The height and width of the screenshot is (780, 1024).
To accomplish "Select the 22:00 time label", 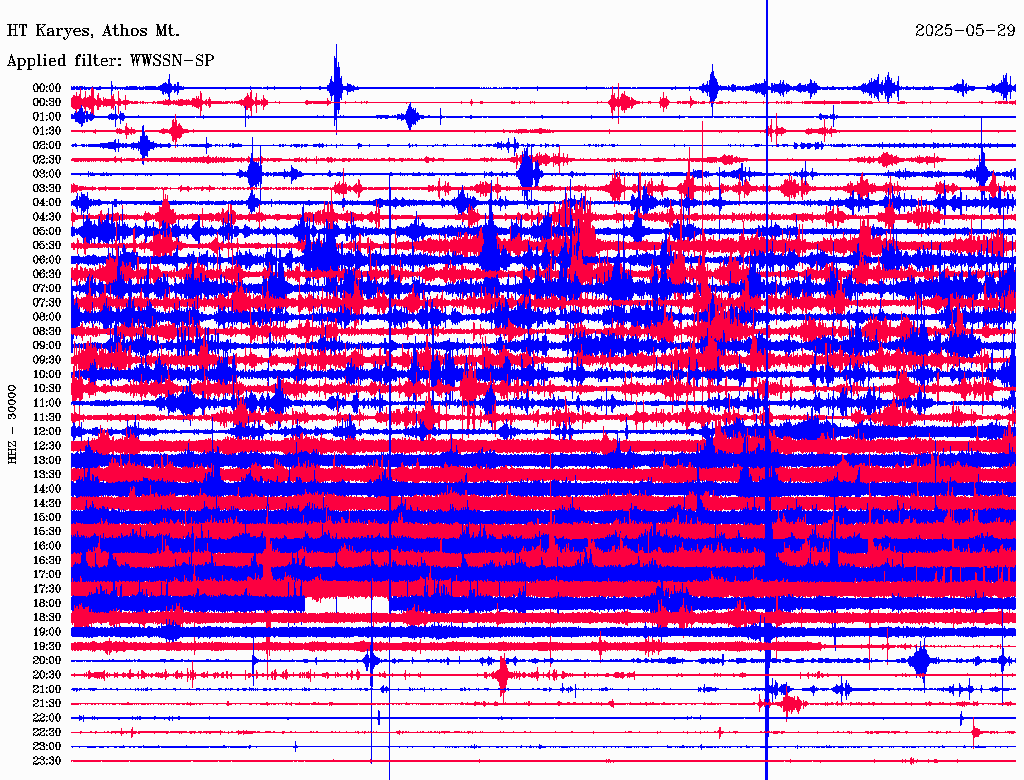I will 47,718.
